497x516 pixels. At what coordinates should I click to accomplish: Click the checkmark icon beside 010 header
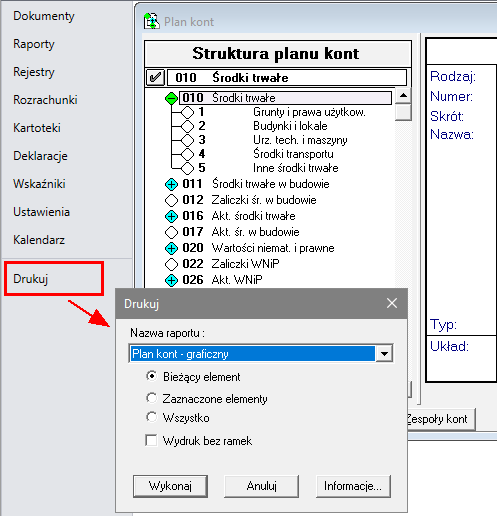coord(155,78)
